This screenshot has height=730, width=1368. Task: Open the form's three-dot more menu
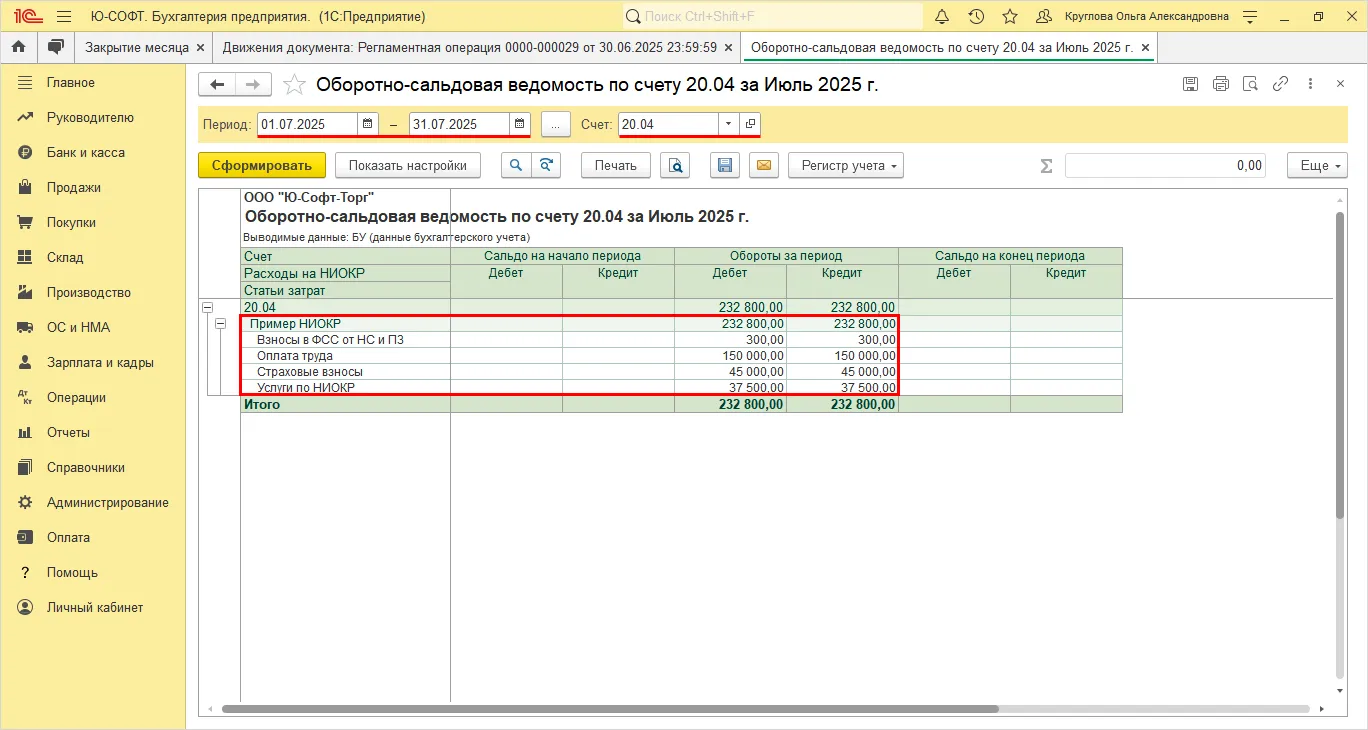1310,85
